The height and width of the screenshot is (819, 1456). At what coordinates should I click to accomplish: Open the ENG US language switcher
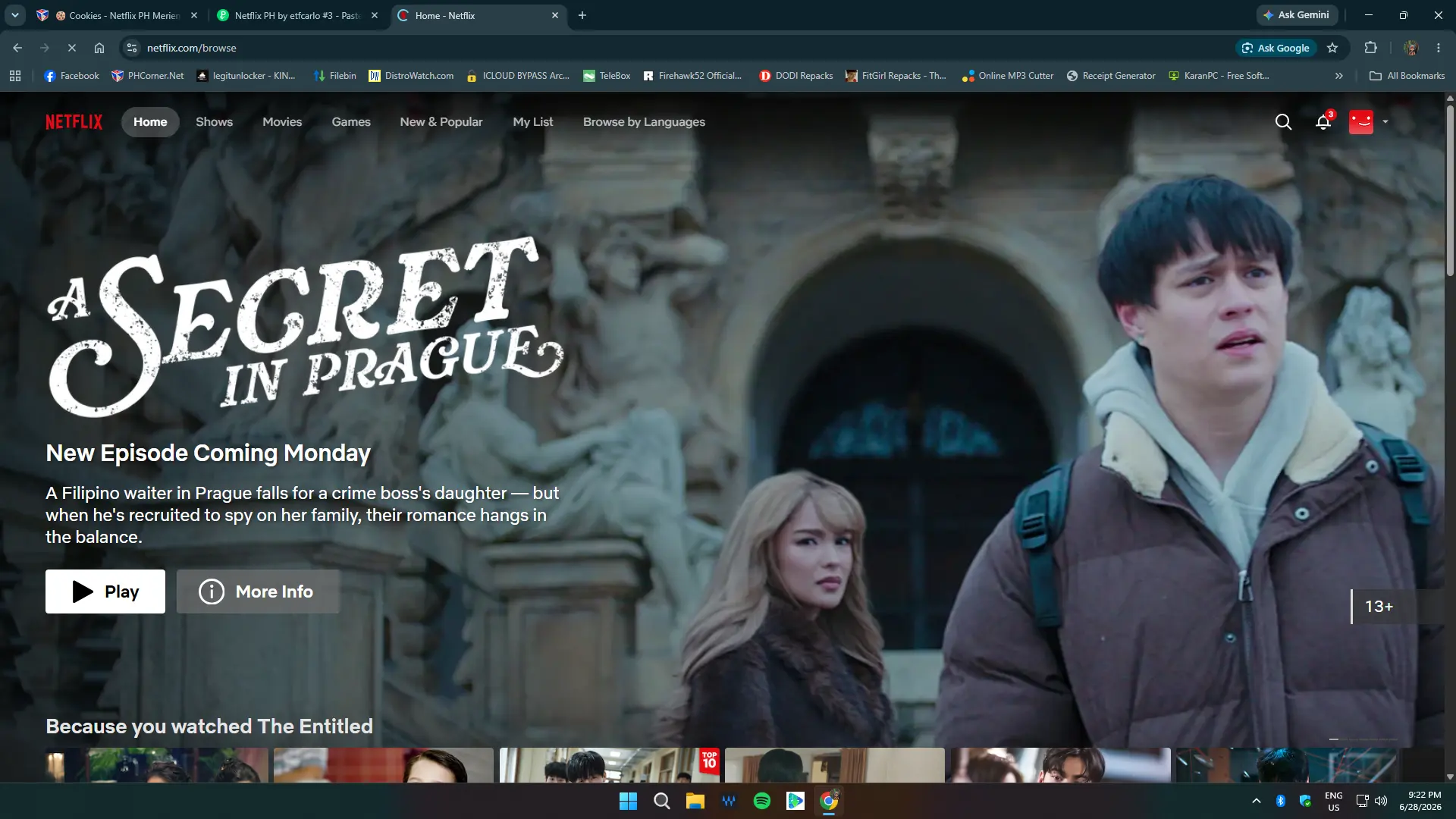click(1333, 801)
